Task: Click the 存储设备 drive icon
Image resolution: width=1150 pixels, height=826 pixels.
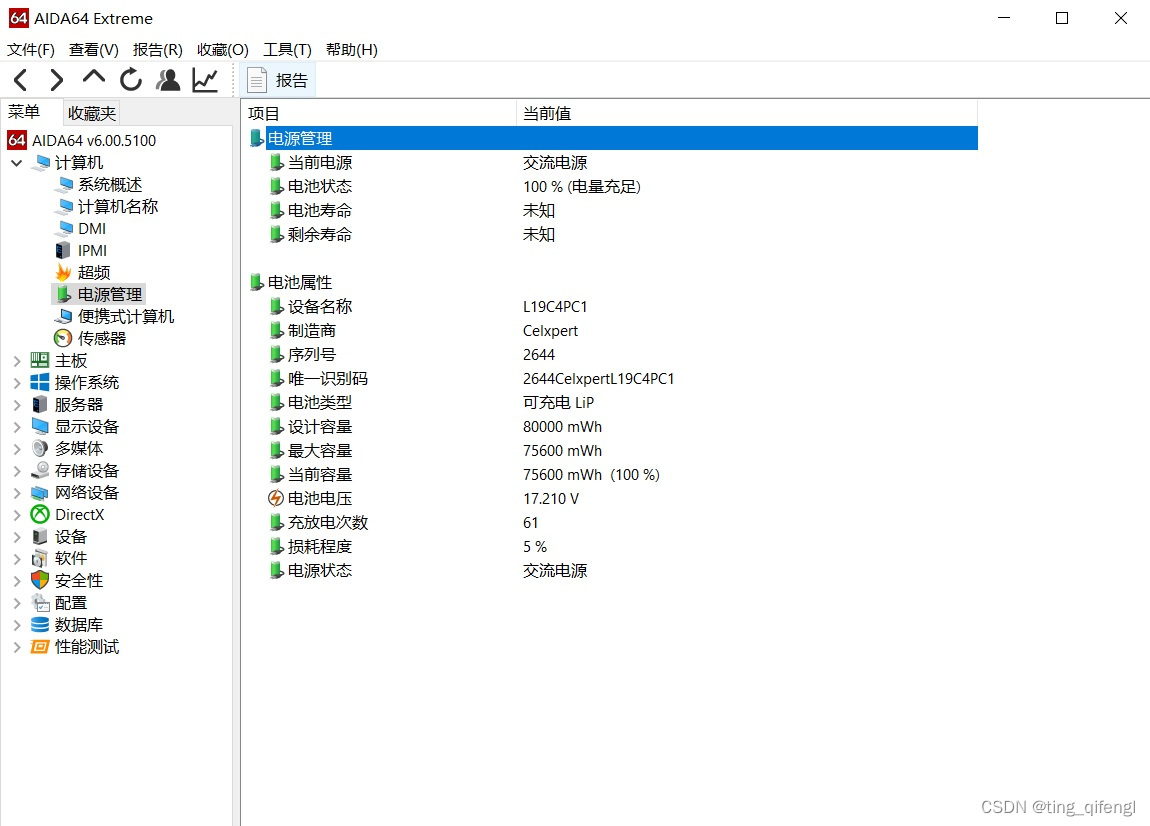Action: click(x=40, y=470)
